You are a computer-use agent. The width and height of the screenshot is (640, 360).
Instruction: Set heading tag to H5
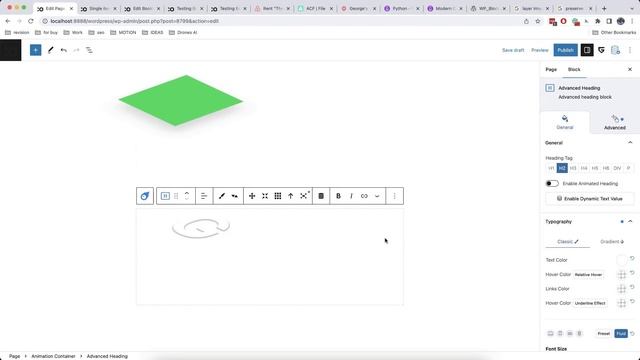(595, 168)
